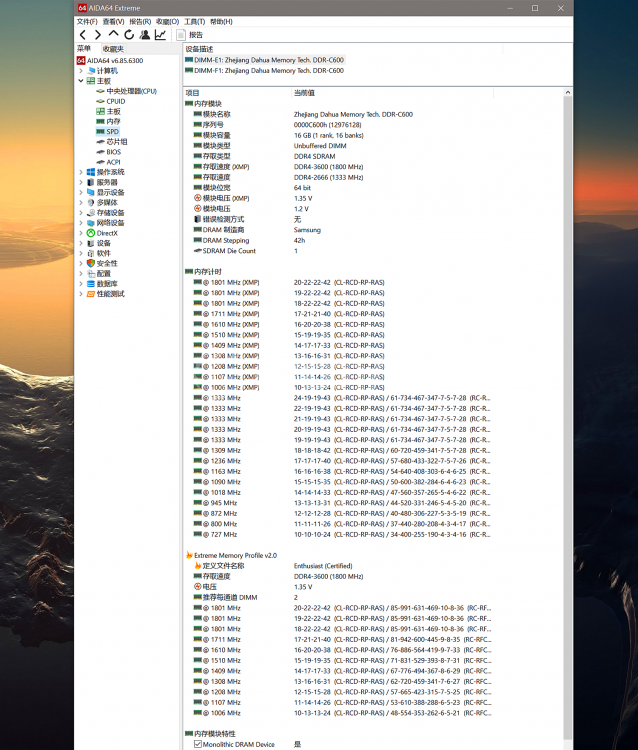Toggle Monolithic DRAM Device checkbox
The height and width of the screenshot is (750, 638).
click(198, 744)
